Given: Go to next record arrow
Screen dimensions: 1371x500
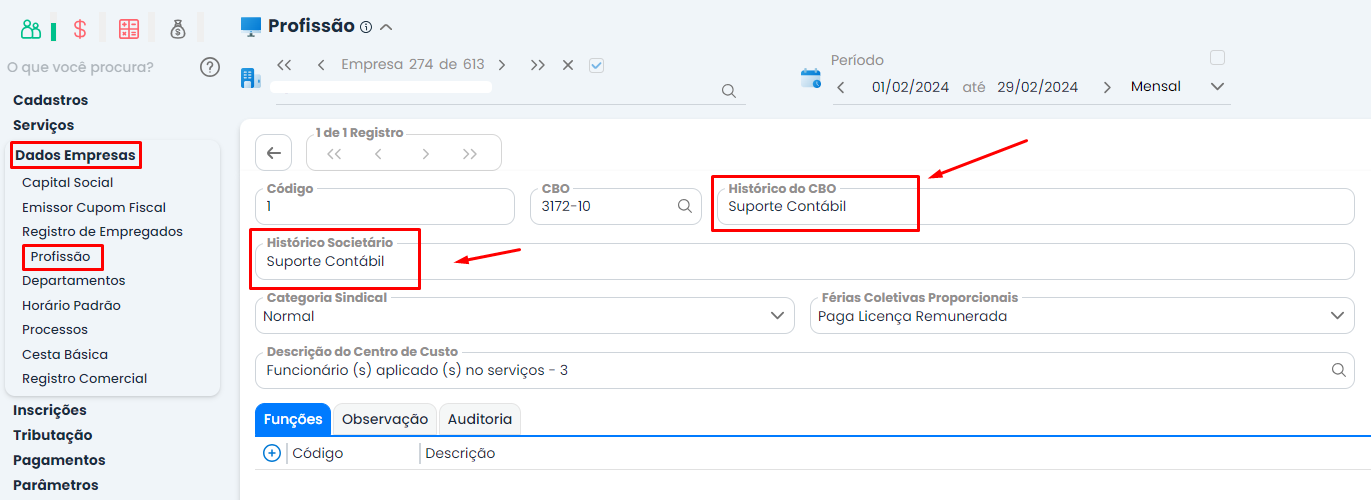Looking at the screenshot, I should [426, 154].
